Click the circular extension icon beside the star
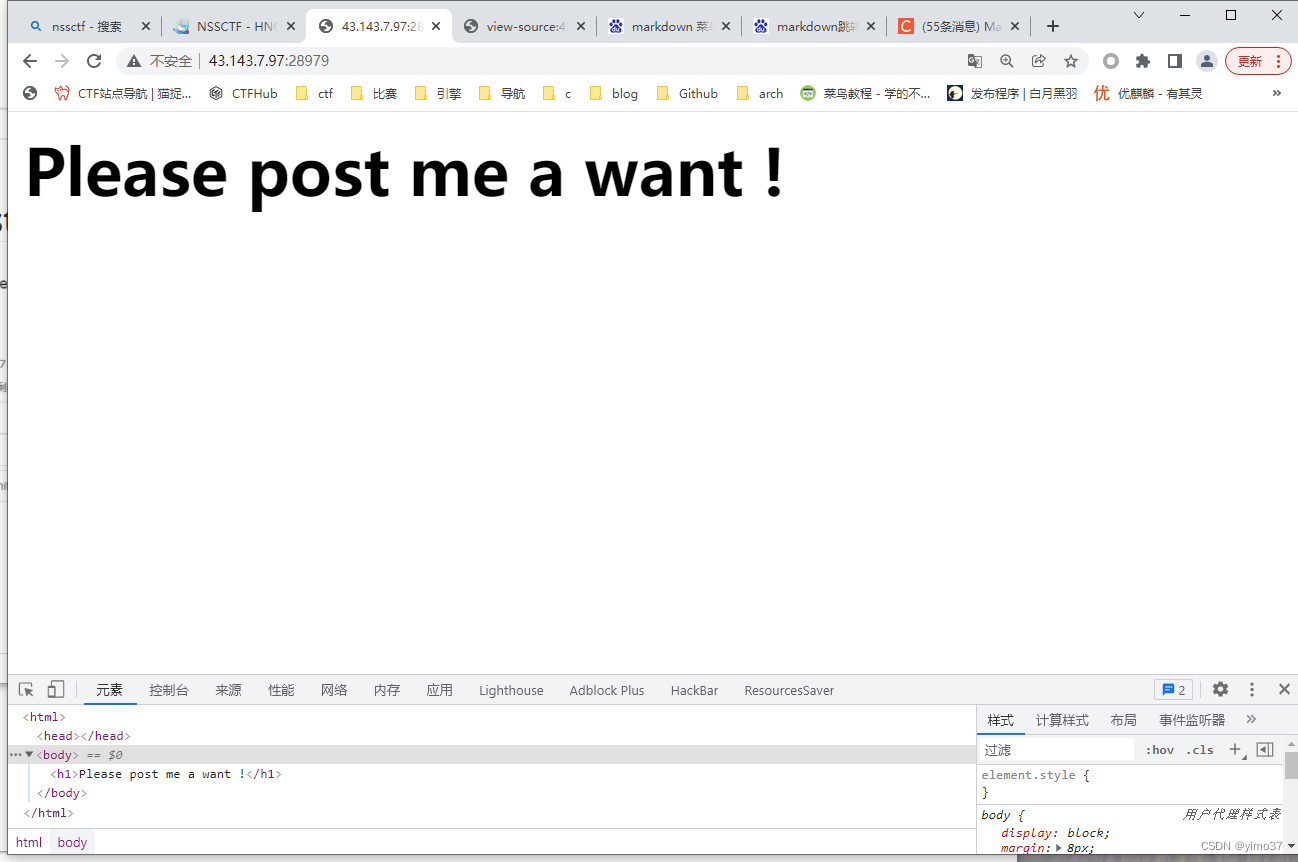Image resolution: width=1298 pixels, height=862 pixels. (x=1111, y=61)
